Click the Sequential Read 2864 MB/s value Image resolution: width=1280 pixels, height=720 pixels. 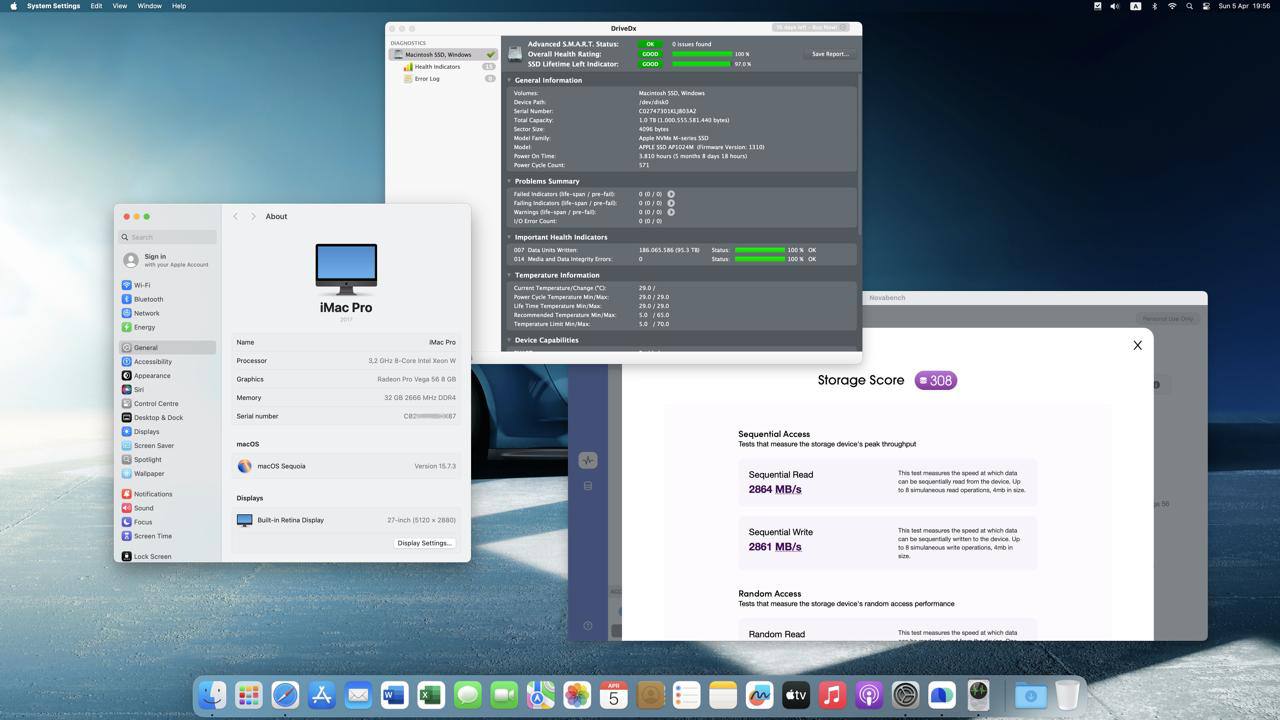click(775, 490)
